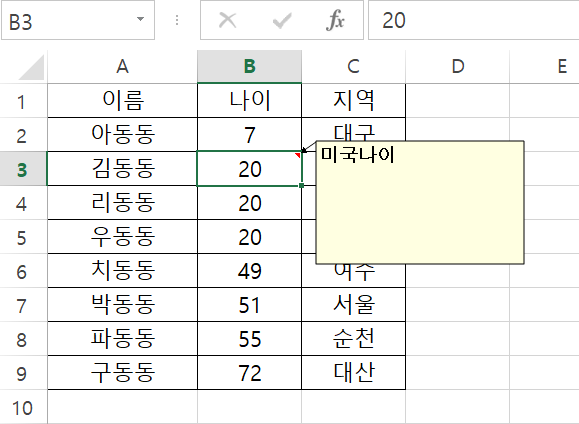
Task: Click region cell 대산
Action: (x=353, y=373)
